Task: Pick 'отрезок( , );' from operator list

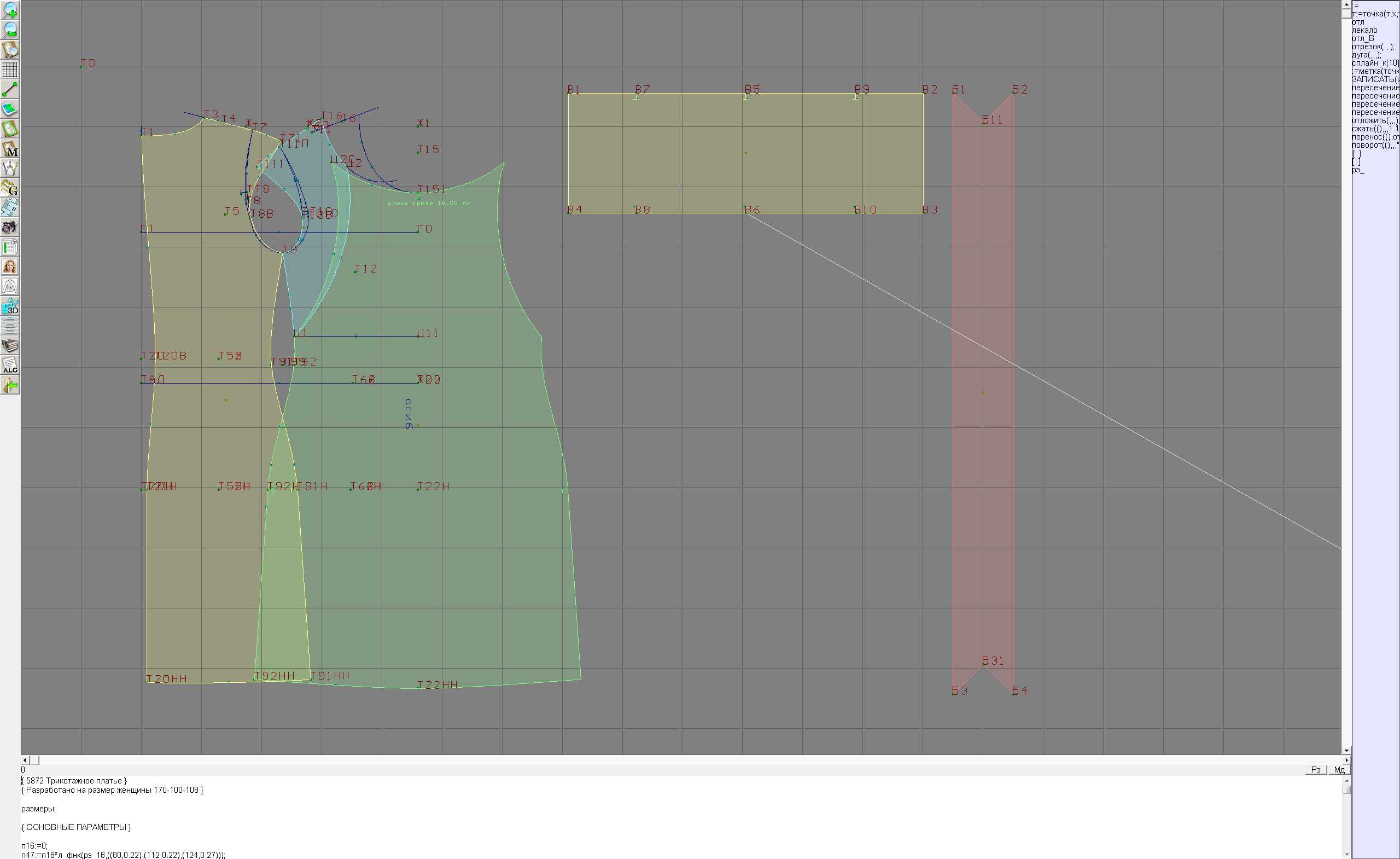Action: coord(1370,47)
